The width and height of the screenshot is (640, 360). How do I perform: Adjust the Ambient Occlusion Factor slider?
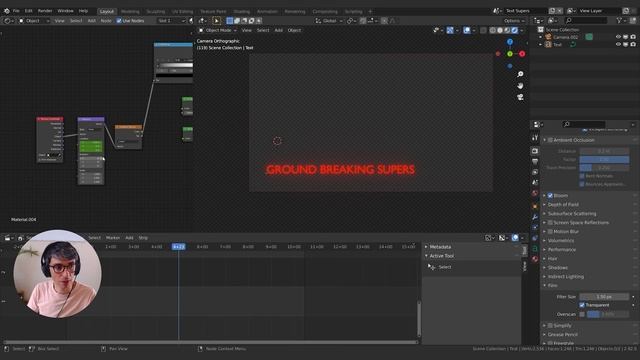tap(604, 159)
